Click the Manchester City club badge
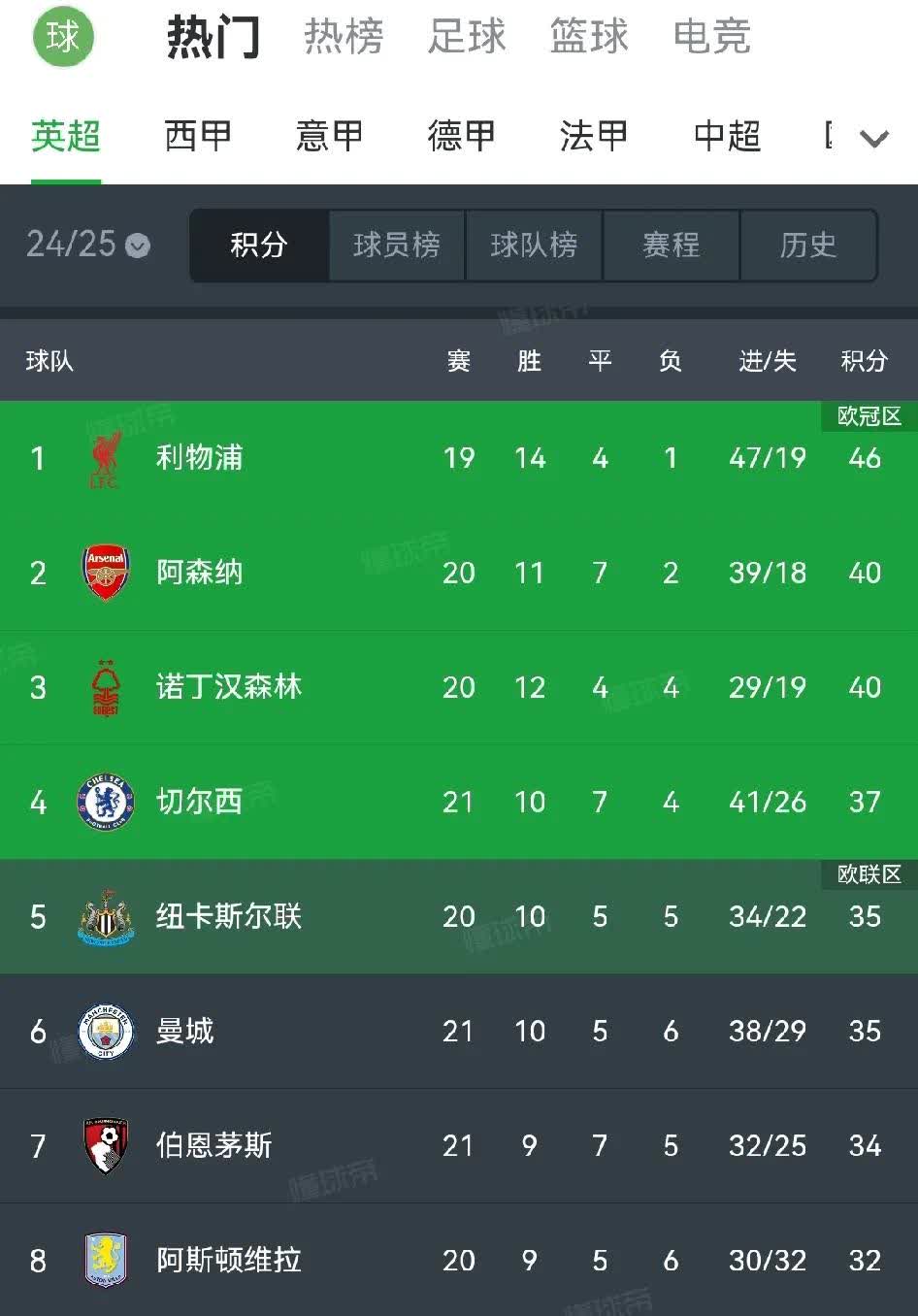Image resolution: width=918 pixels, height=1316 pixels. click(x=107, y=1031)
